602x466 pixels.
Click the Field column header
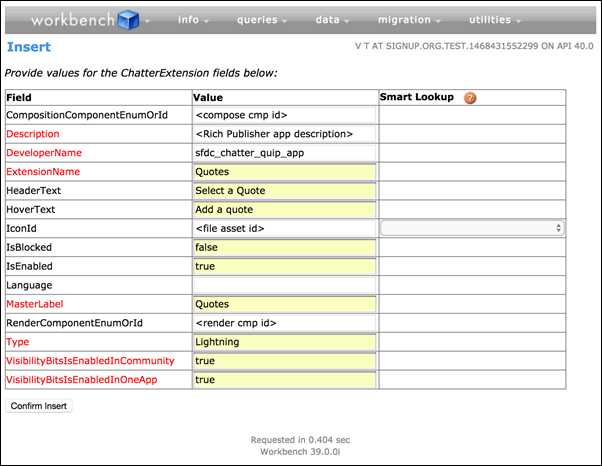[x=19, y=97]
